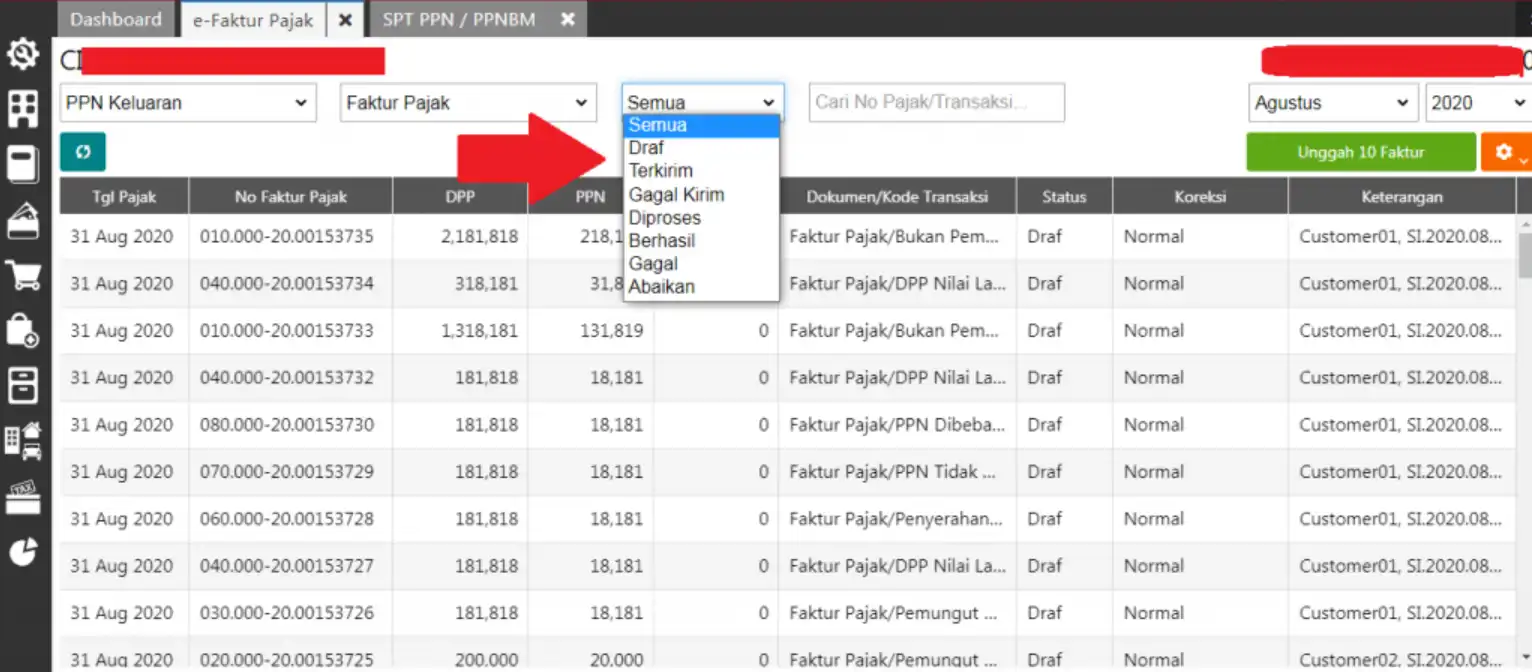The height and width of the screenshot is (672, 1532).
Task: Click the Faktur Pajak/Penyerahan... cell
Action: [896, 519]
